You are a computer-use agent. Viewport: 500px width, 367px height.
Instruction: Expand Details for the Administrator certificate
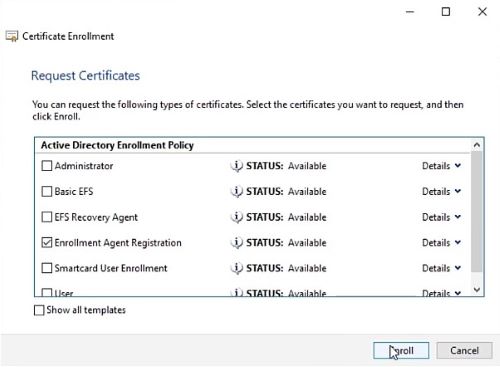pos(441,166)
